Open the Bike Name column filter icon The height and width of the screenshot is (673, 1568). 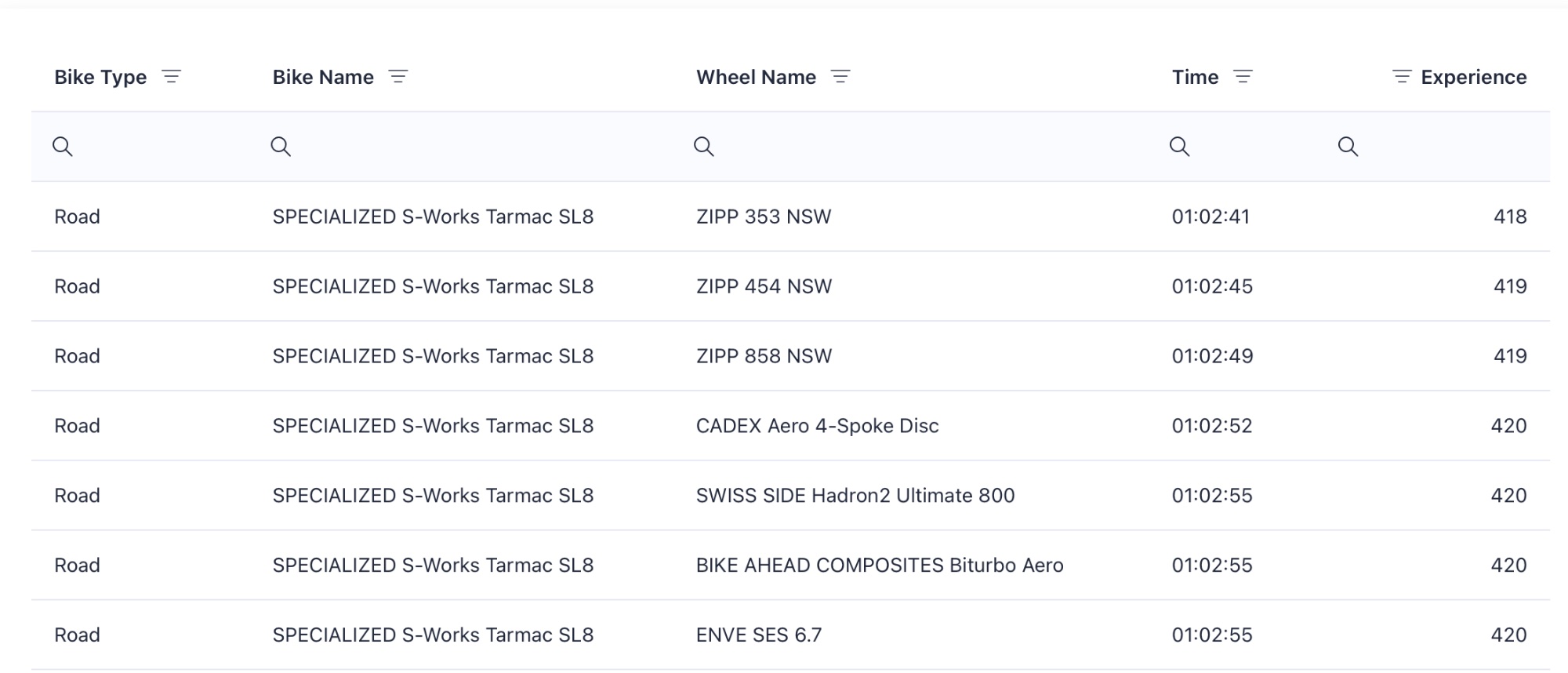coord(398,77)
